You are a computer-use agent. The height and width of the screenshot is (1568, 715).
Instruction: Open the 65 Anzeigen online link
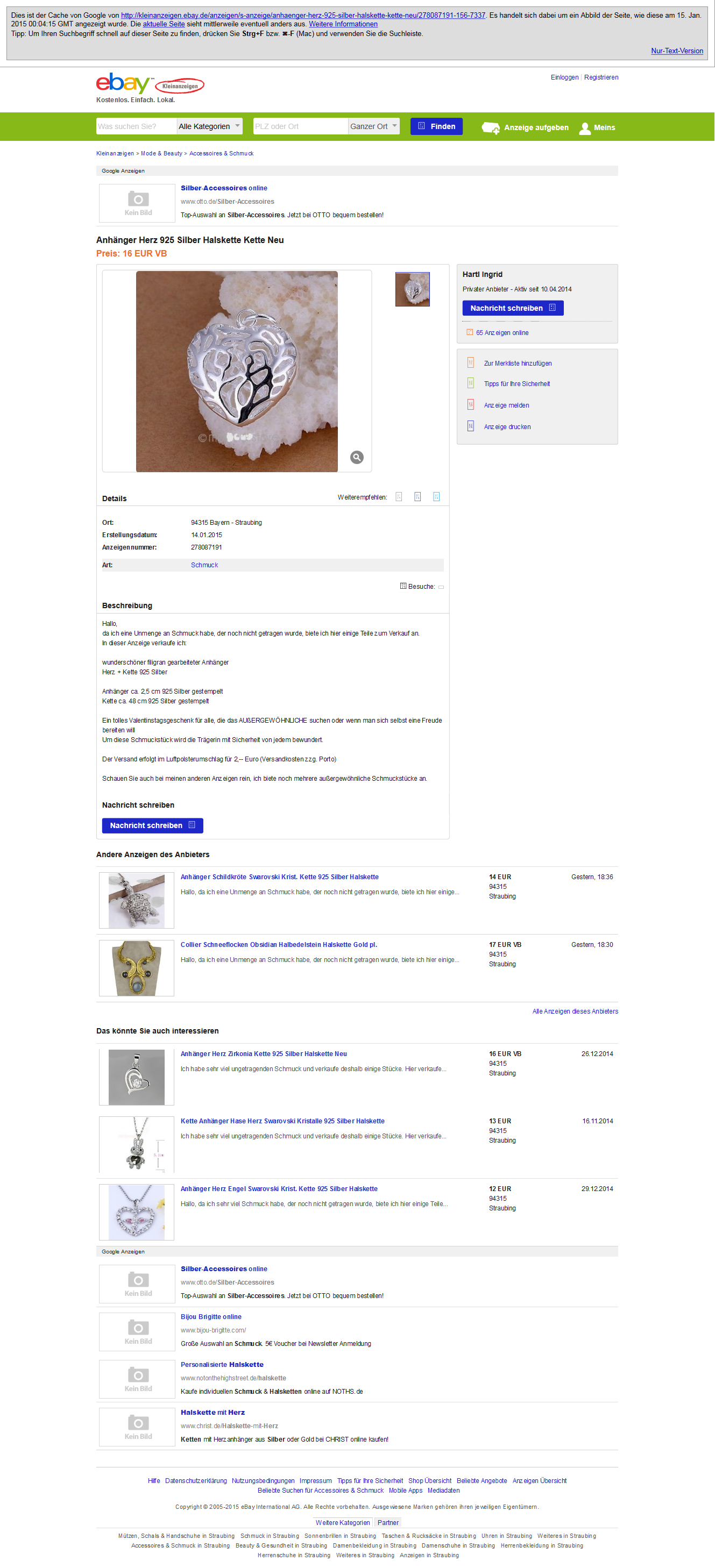(x=502, y=333)
